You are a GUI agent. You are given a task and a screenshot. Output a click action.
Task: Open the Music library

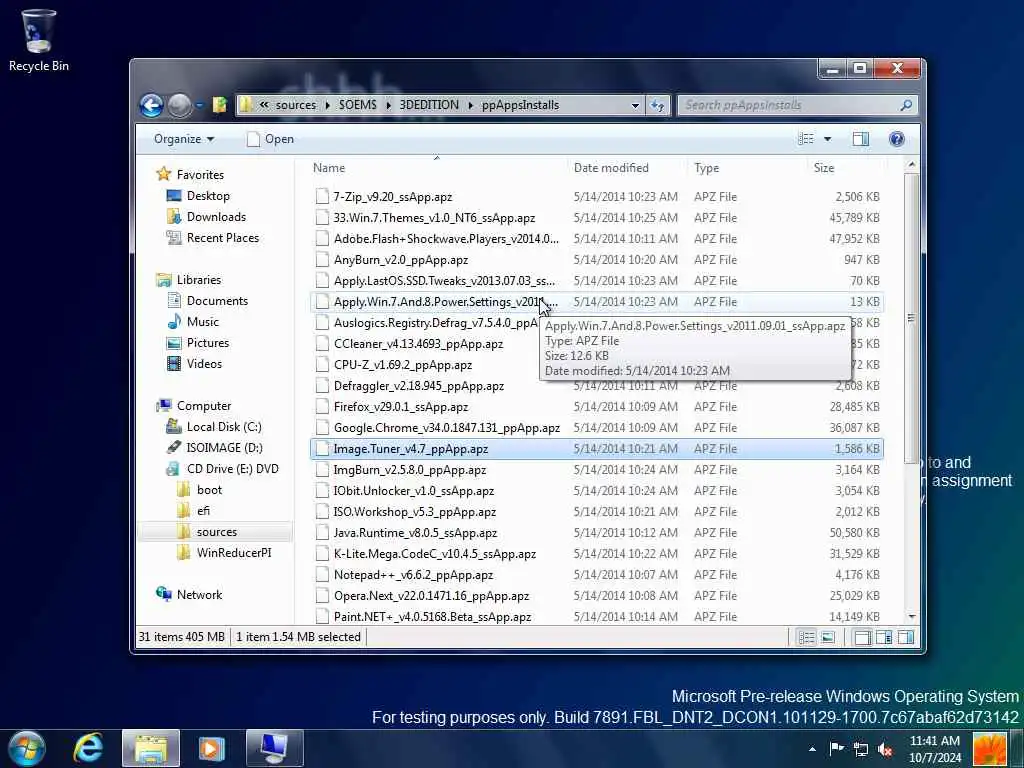click(202, 322)
